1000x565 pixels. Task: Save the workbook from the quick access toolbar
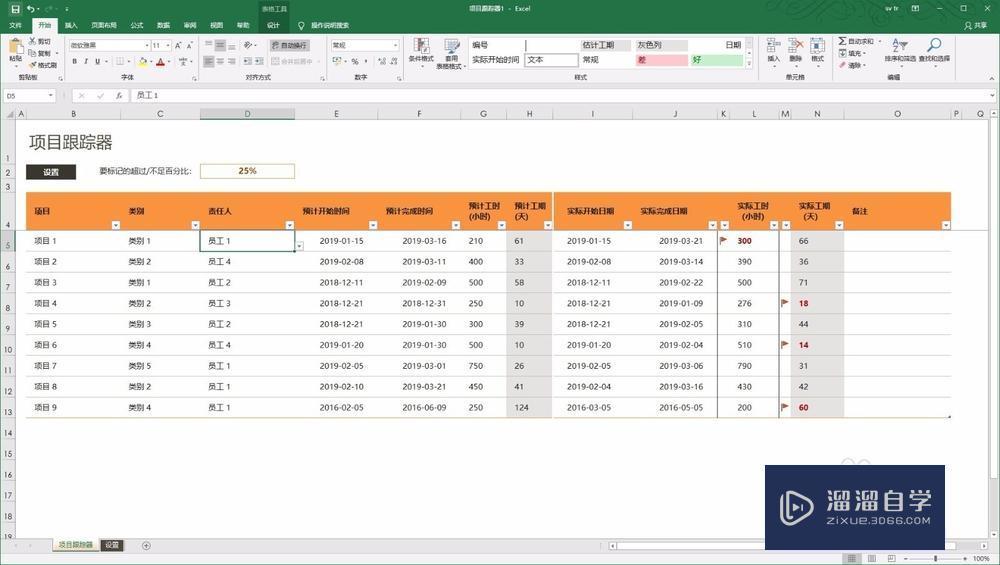point(15,9)
